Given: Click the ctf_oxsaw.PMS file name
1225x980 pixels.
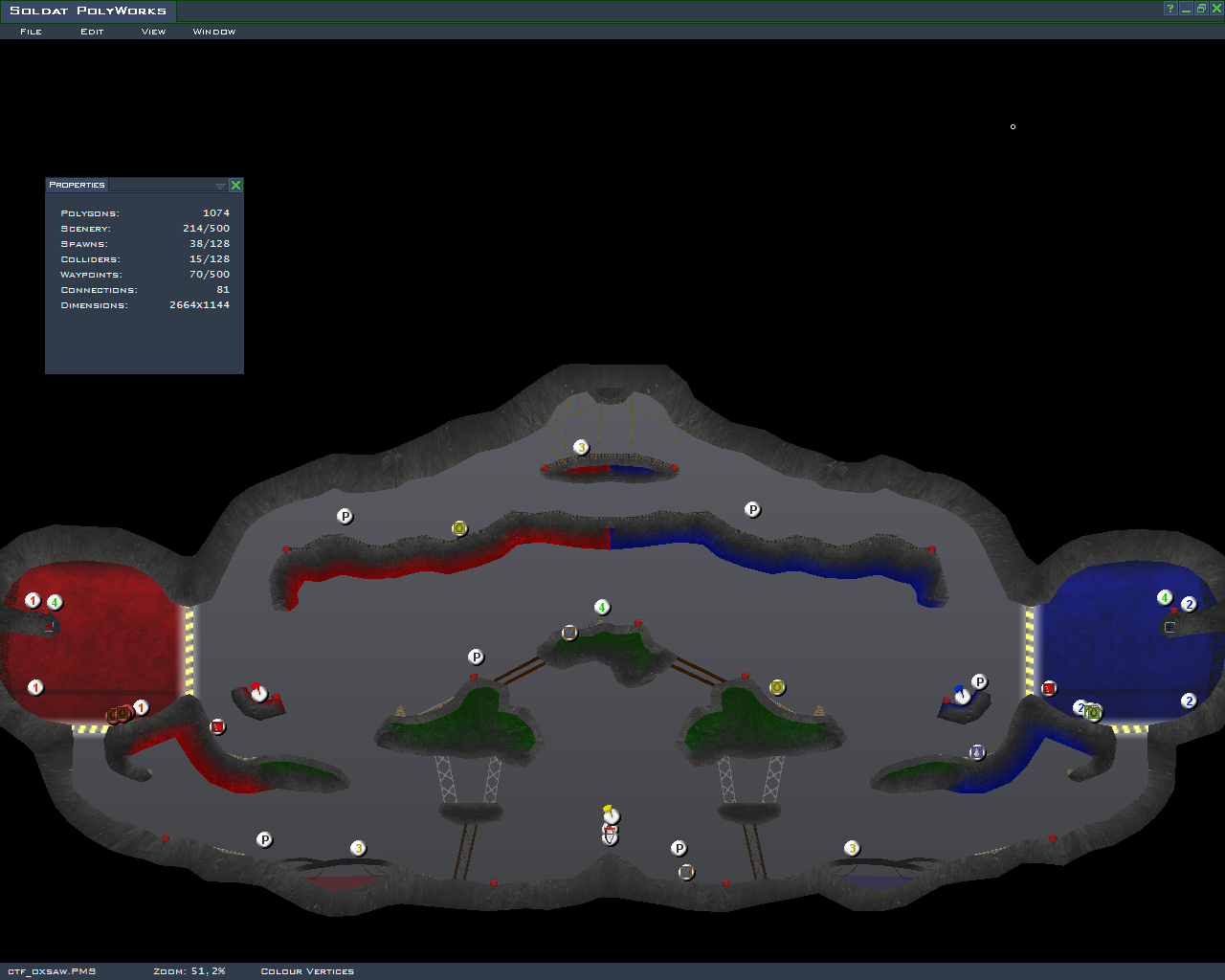Looking at the screenshot, I should pyautogui.click(x=52, y=971).
